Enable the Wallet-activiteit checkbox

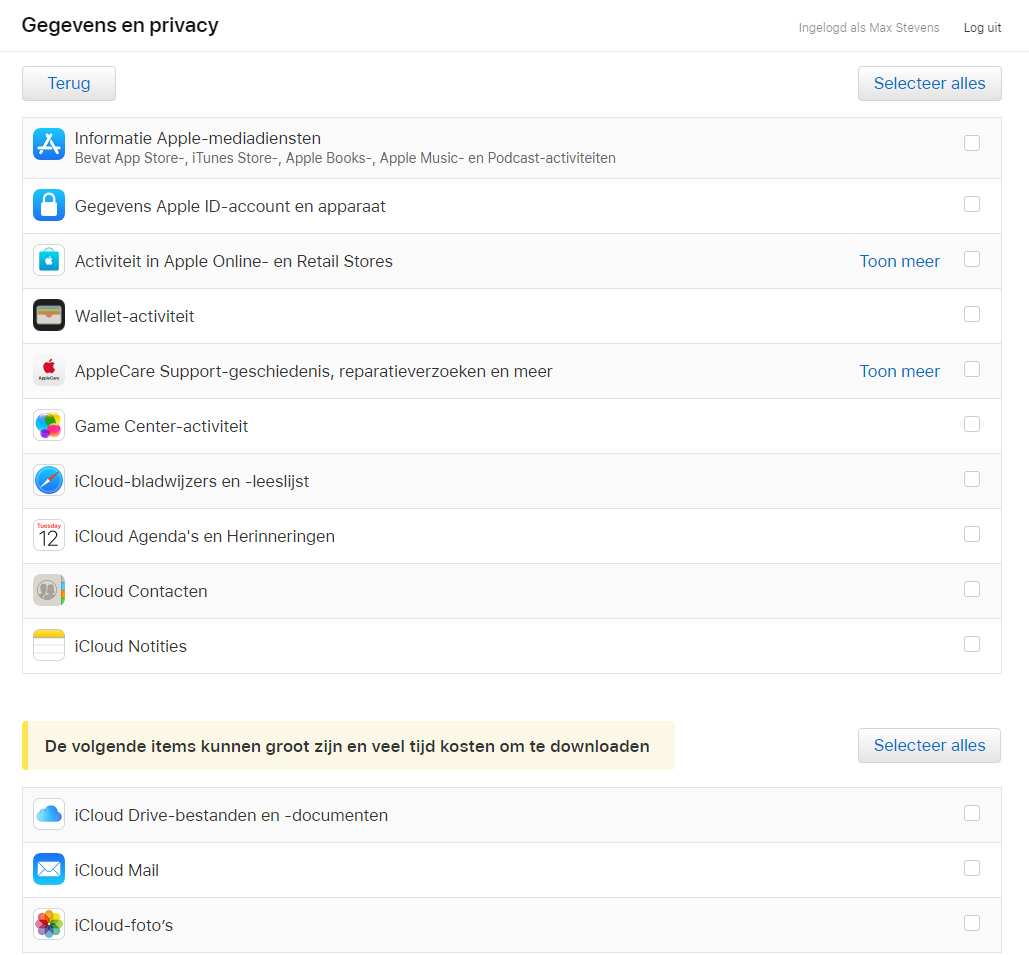click(971, 314)
